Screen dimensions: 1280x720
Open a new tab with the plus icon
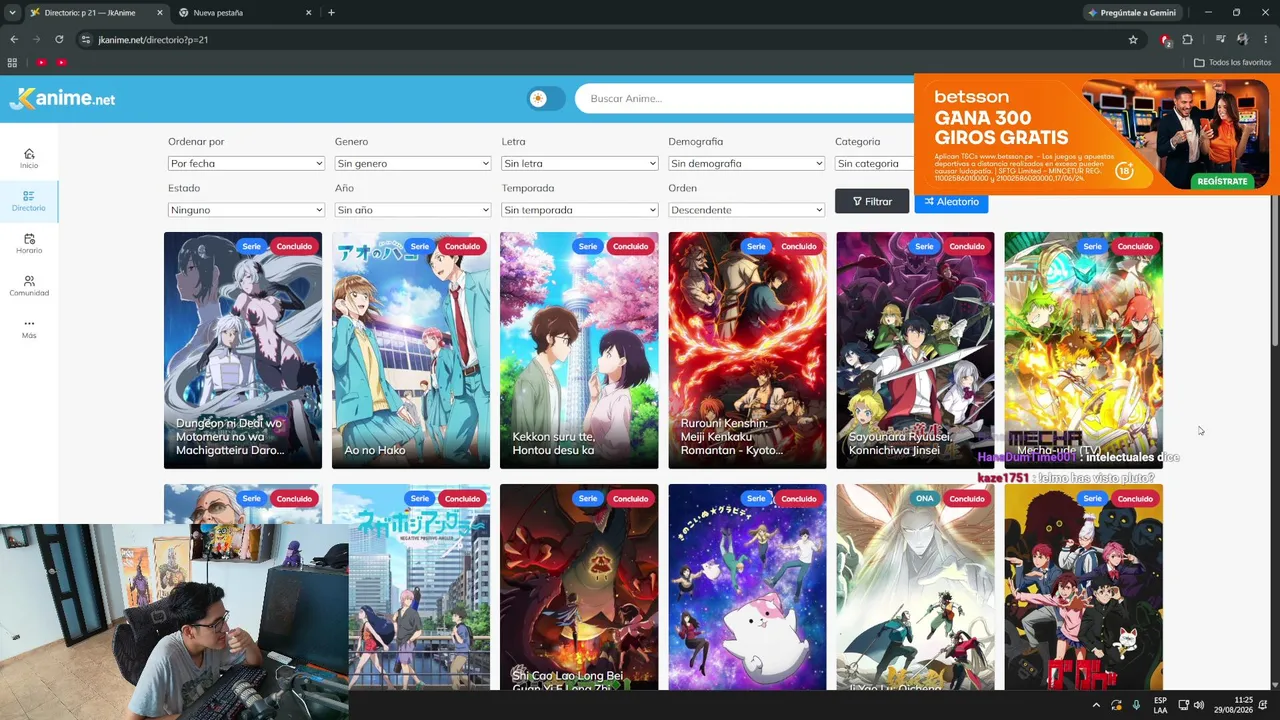click(331, 13)
